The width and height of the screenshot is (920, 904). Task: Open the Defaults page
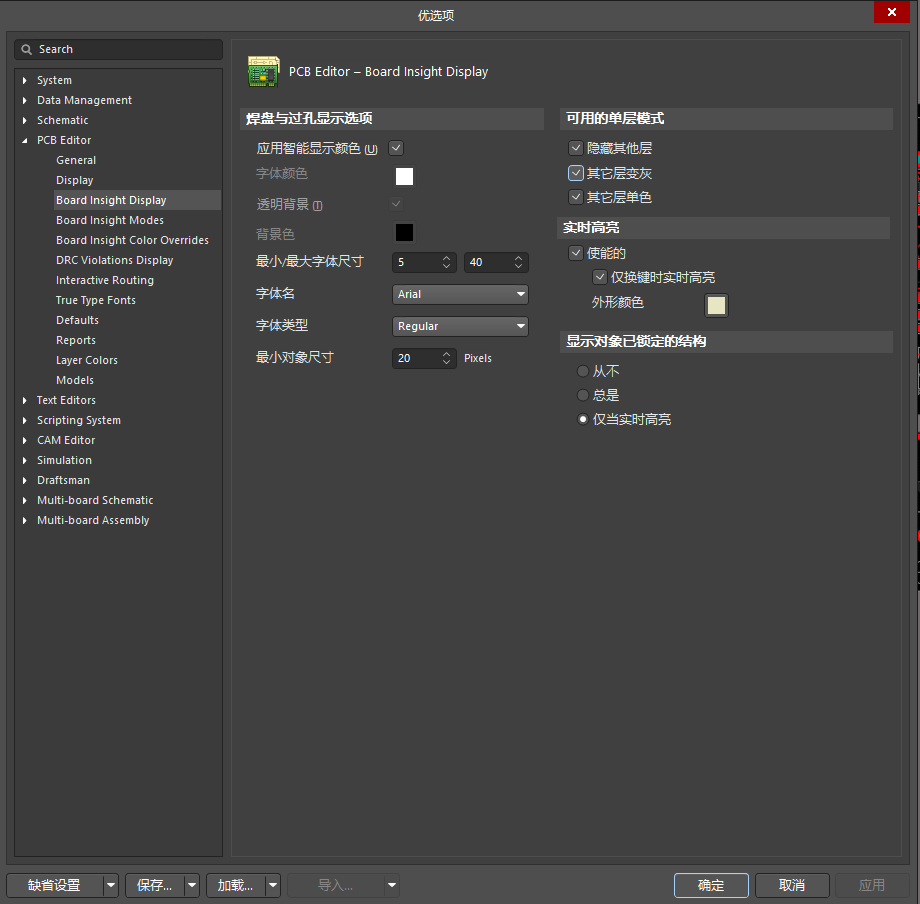[77, 320]
